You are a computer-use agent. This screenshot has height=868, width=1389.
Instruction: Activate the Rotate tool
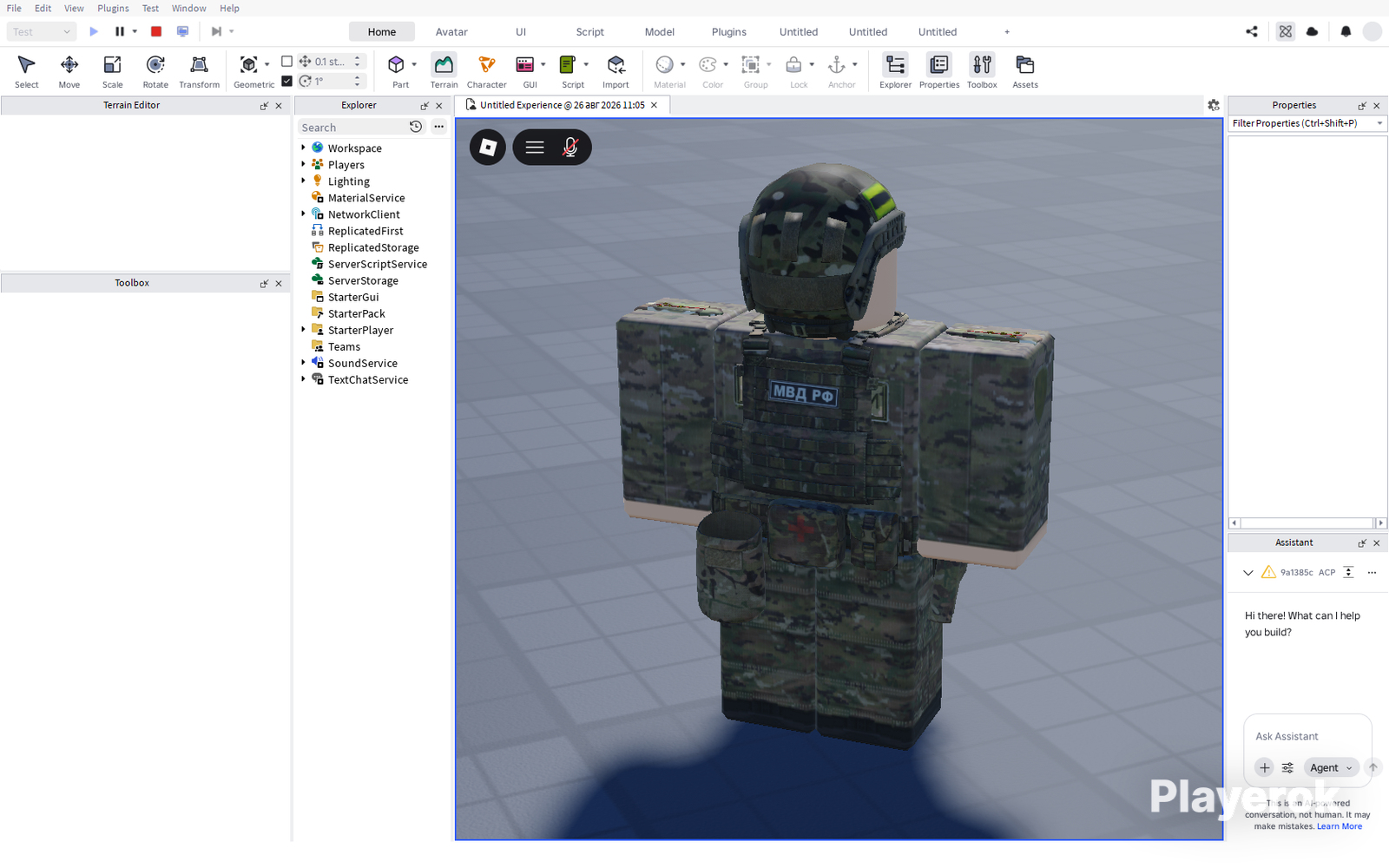[x=155, y=71]
